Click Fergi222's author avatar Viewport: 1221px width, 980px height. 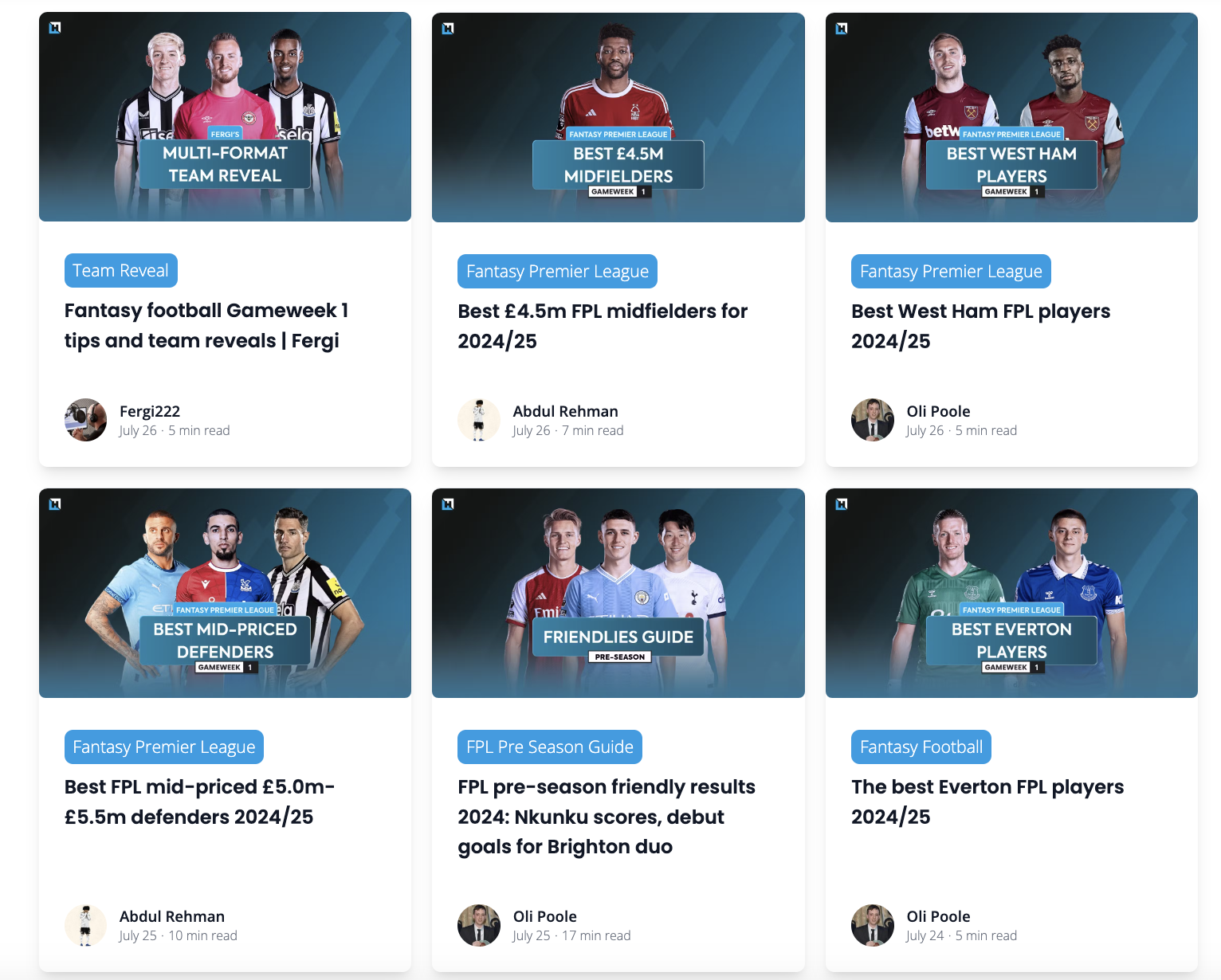tap(85, 420)
